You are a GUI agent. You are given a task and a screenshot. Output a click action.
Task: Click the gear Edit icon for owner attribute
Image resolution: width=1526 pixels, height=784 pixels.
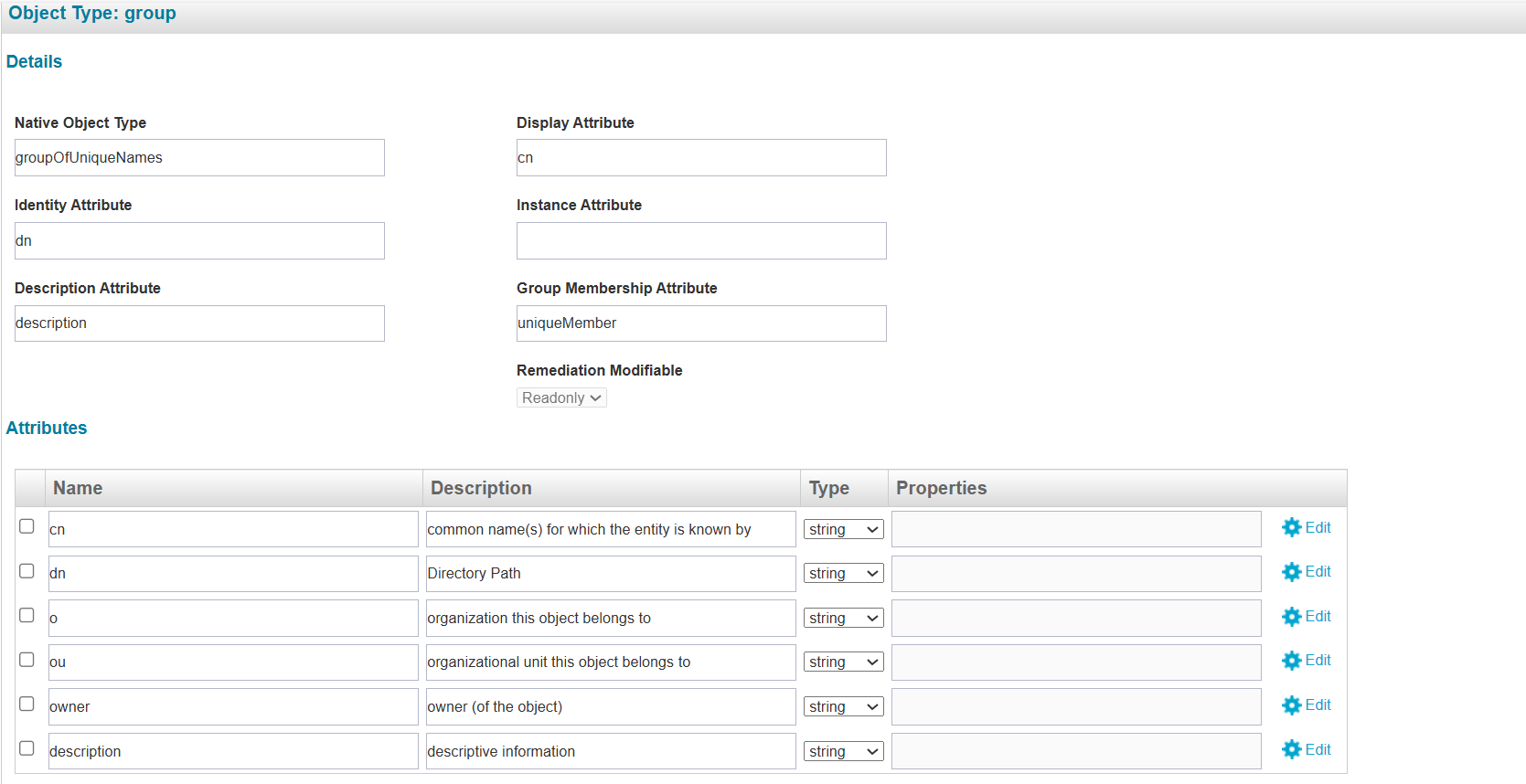pyautogui.click(x=1291, y=705)
